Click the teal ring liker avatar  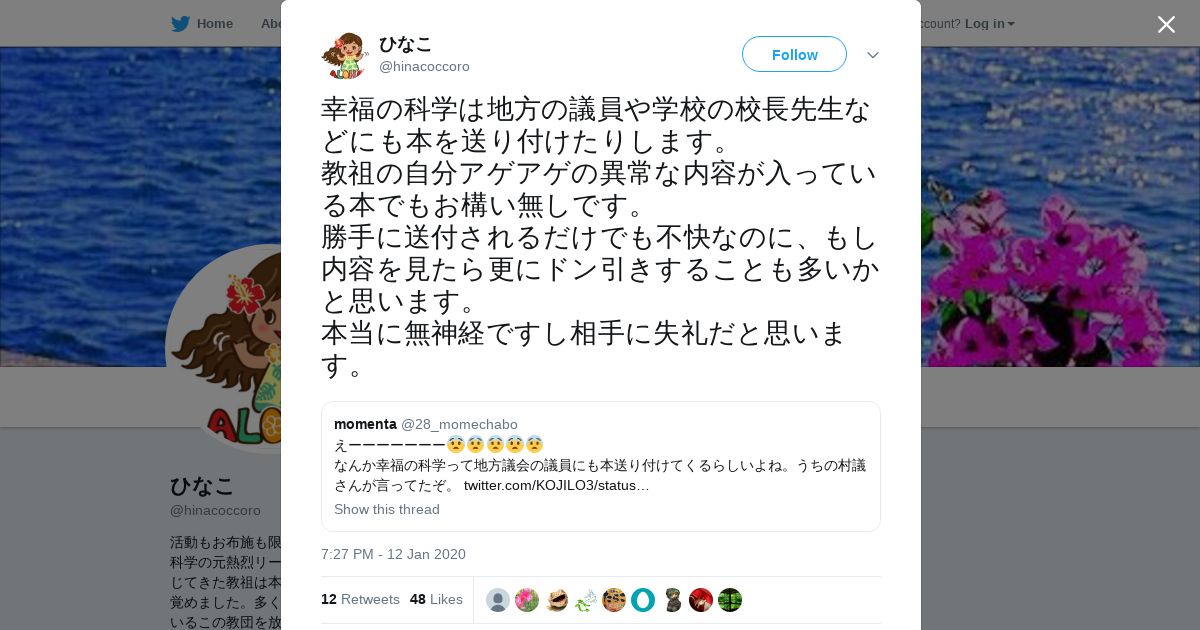tap(643, 600)
